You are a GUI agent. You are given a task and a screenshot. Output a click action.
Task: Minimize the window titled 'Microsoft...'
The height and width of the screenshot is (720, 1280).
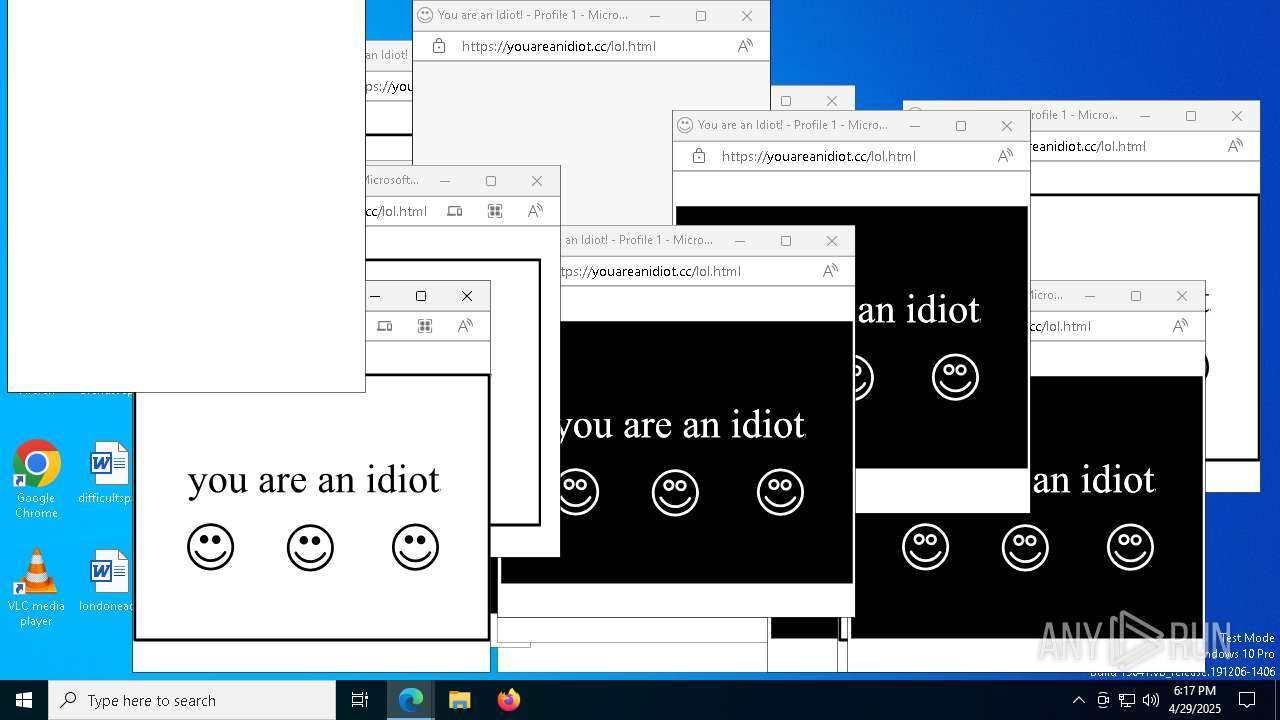pyautogui.click(x=445, y=181)
